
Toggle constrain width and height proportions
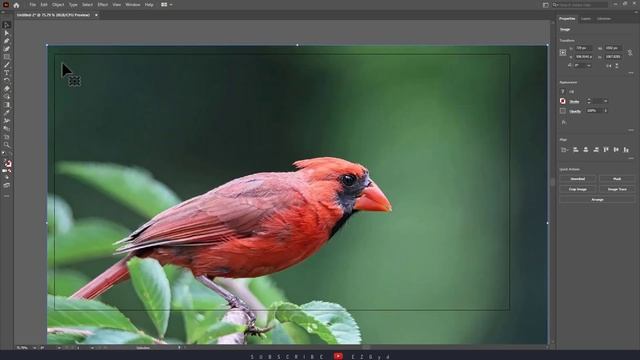coord(630,53)
